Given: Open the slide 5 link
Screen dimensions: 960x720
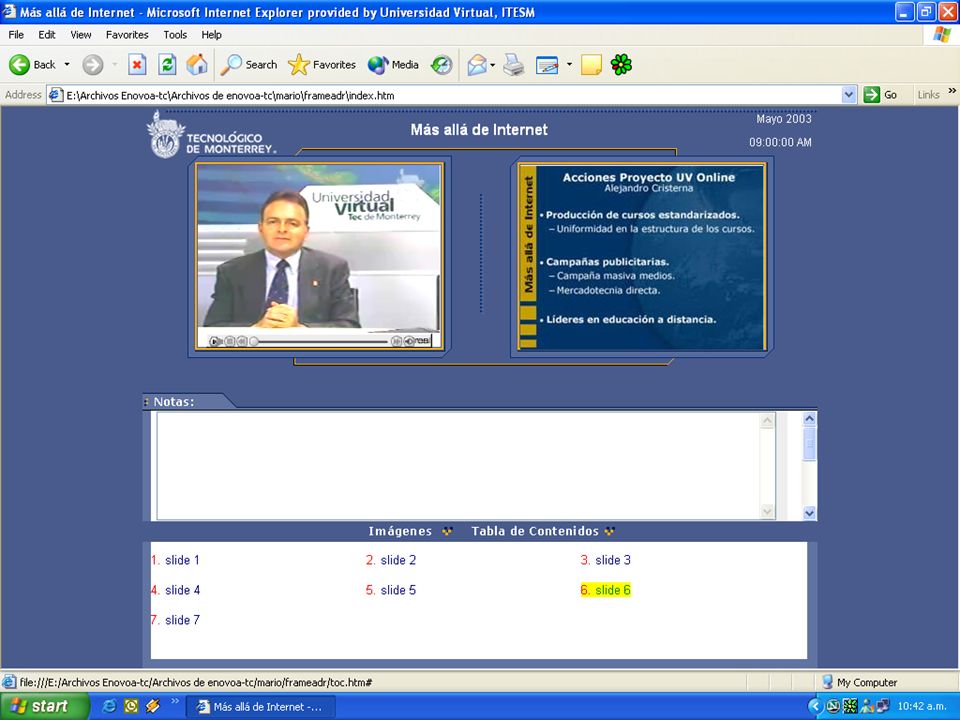Looking at the screenshot, I should tap(398, 590).
